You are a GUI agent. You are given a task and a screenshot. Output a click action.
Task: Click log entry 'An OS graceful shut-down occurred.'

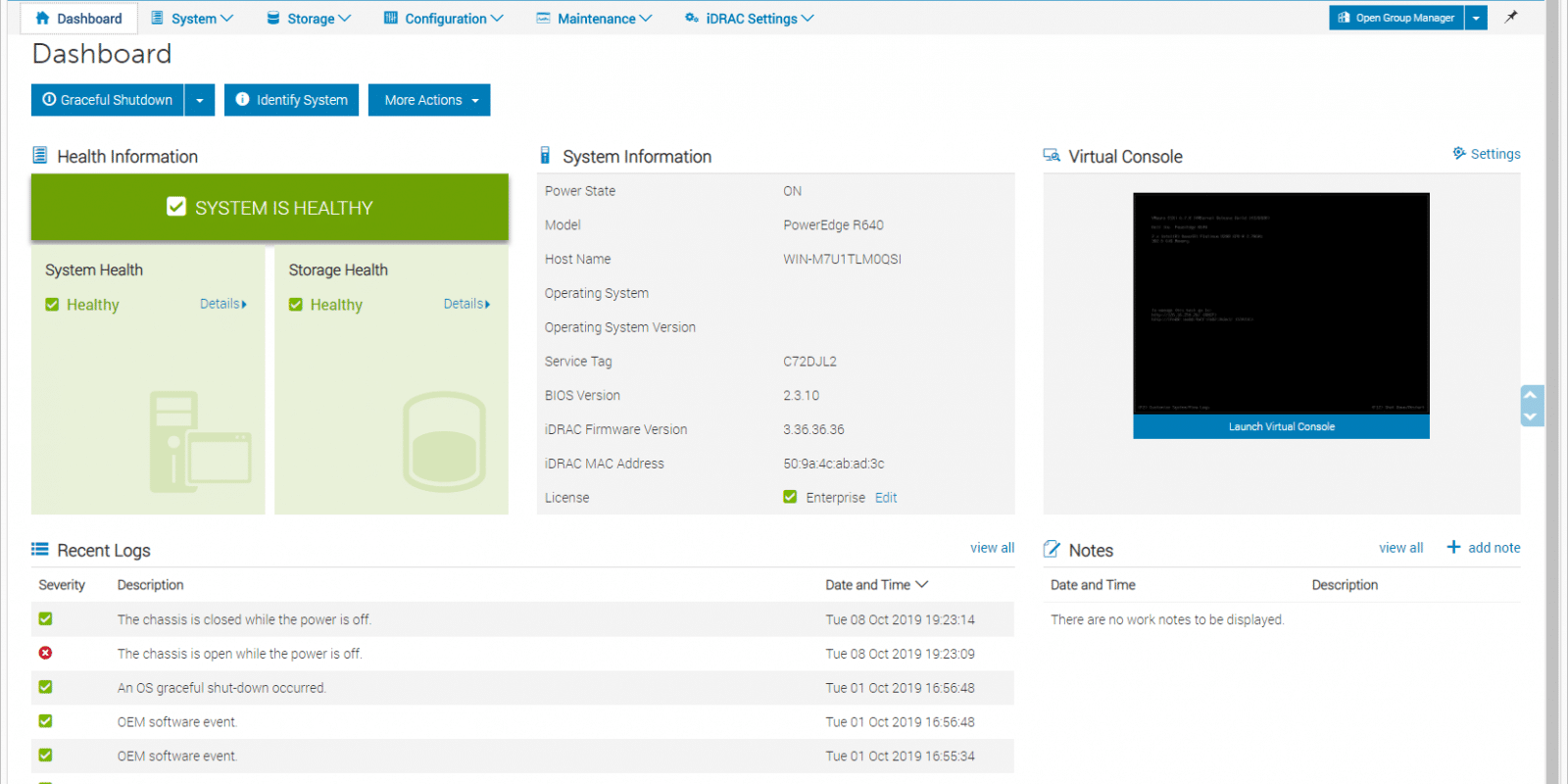click(x=221, y=688)
